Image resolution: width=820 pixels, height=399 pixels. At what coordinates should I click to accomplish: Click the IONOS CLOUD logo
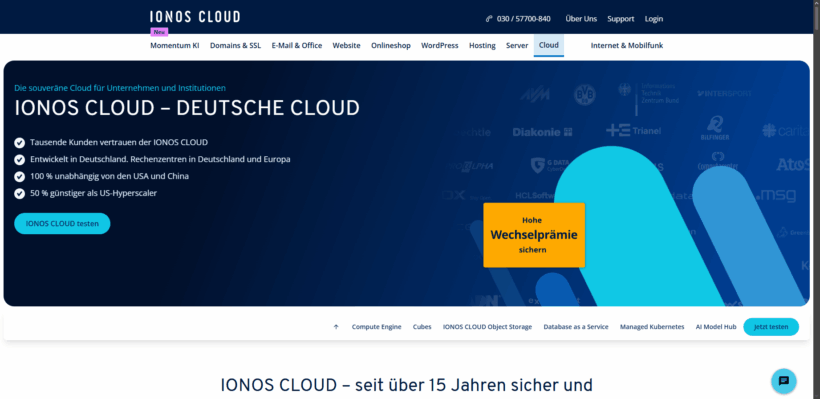(195, 17)
